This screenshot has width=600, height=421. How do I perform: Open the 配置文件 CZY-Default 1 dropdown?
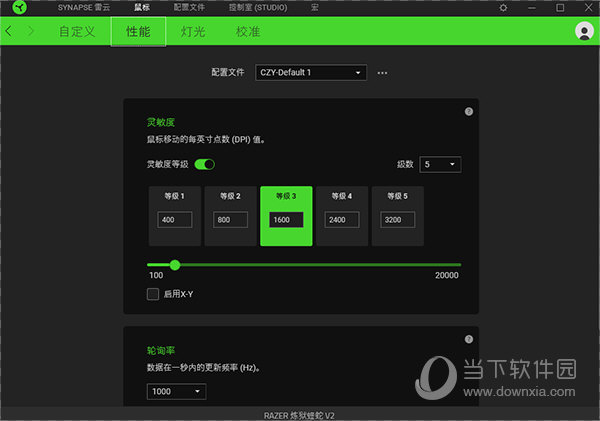pos(311,72)
